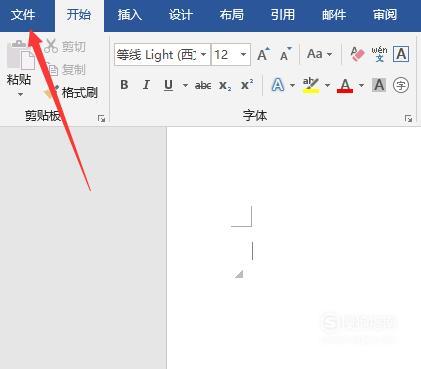This screenshot has width=421, height=369.
Task: Increase font size with the larger A
Action: pos(263,54)
